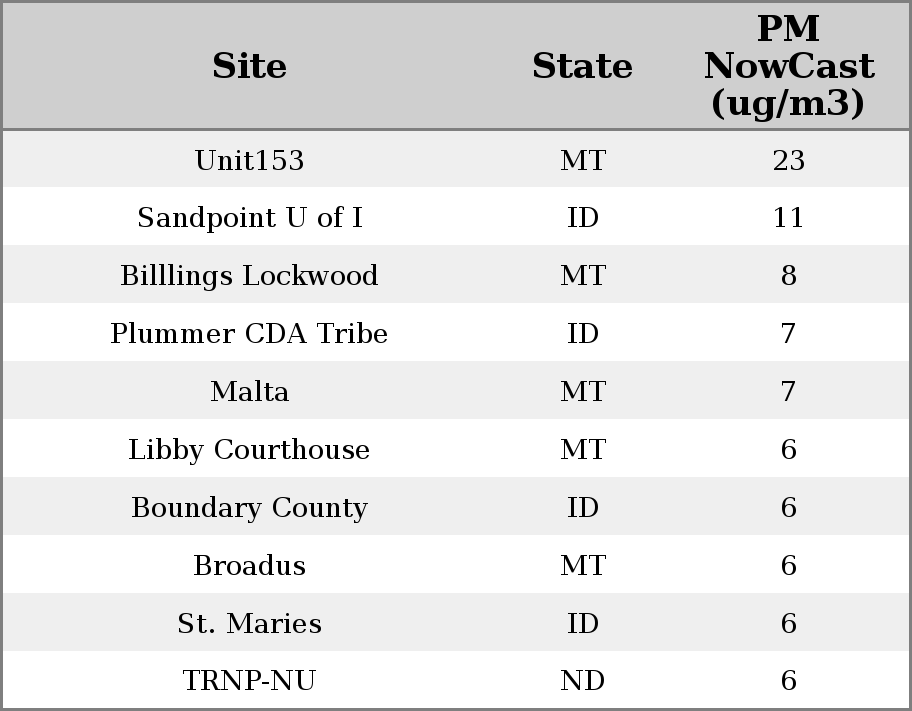The height and width of the screenshot is (711, 912).
Task: Select the Sandpoint U of I cell
Action: click(249, 218)
